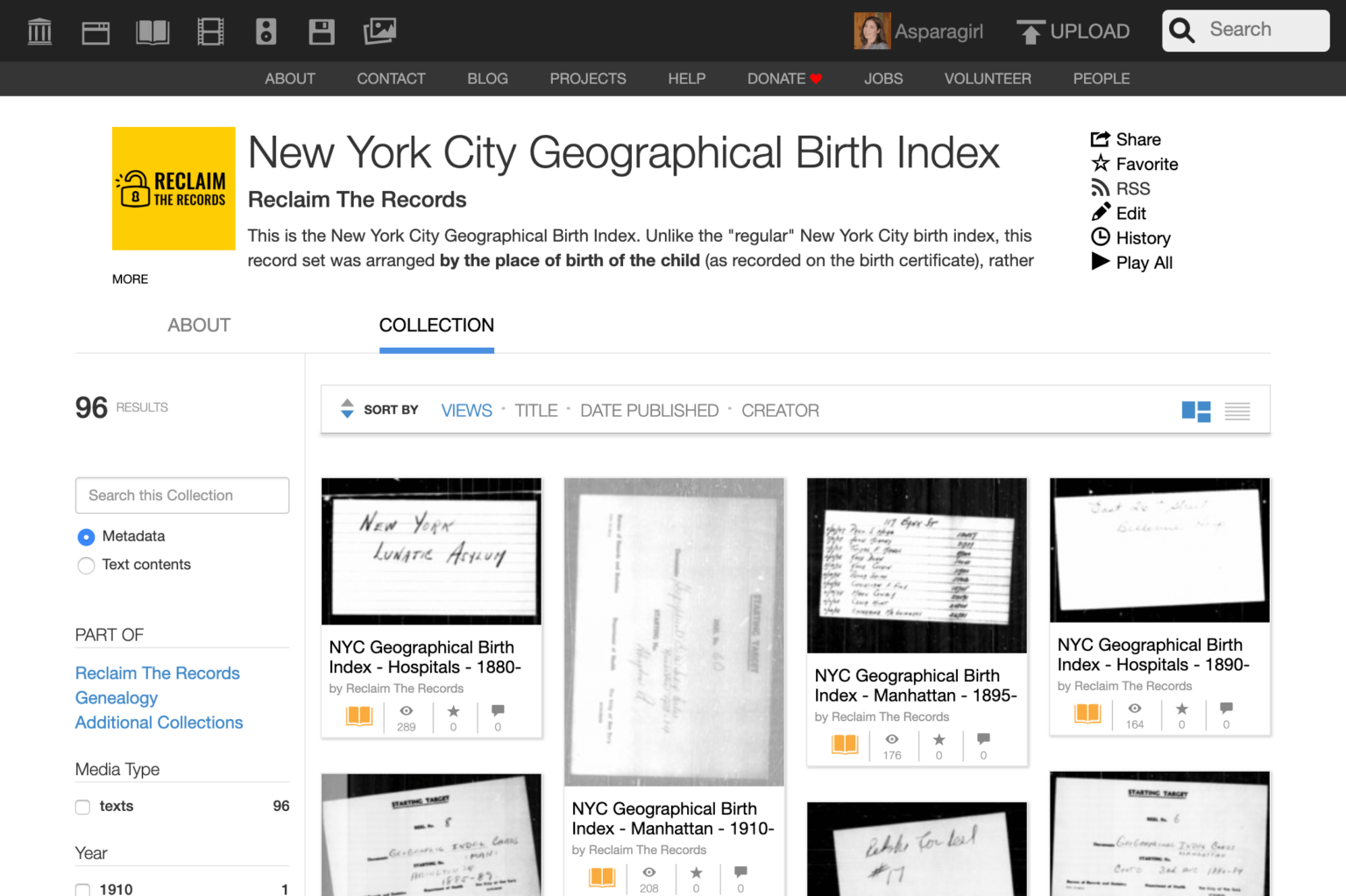Check the 1910 year filter
1346x896 pixels.
[82, 888]
